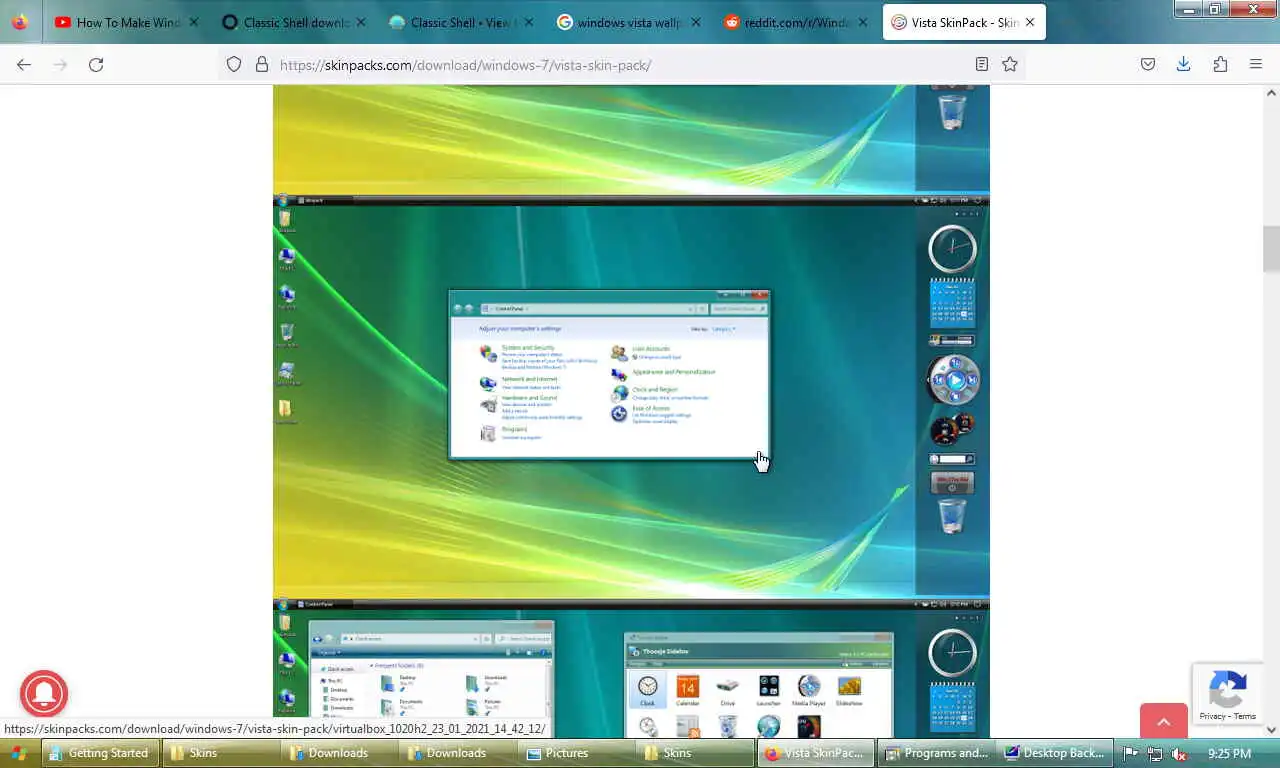Save the page to Pocket
The width and height of the screenshot is (1280, 768).
[1148, 64]
